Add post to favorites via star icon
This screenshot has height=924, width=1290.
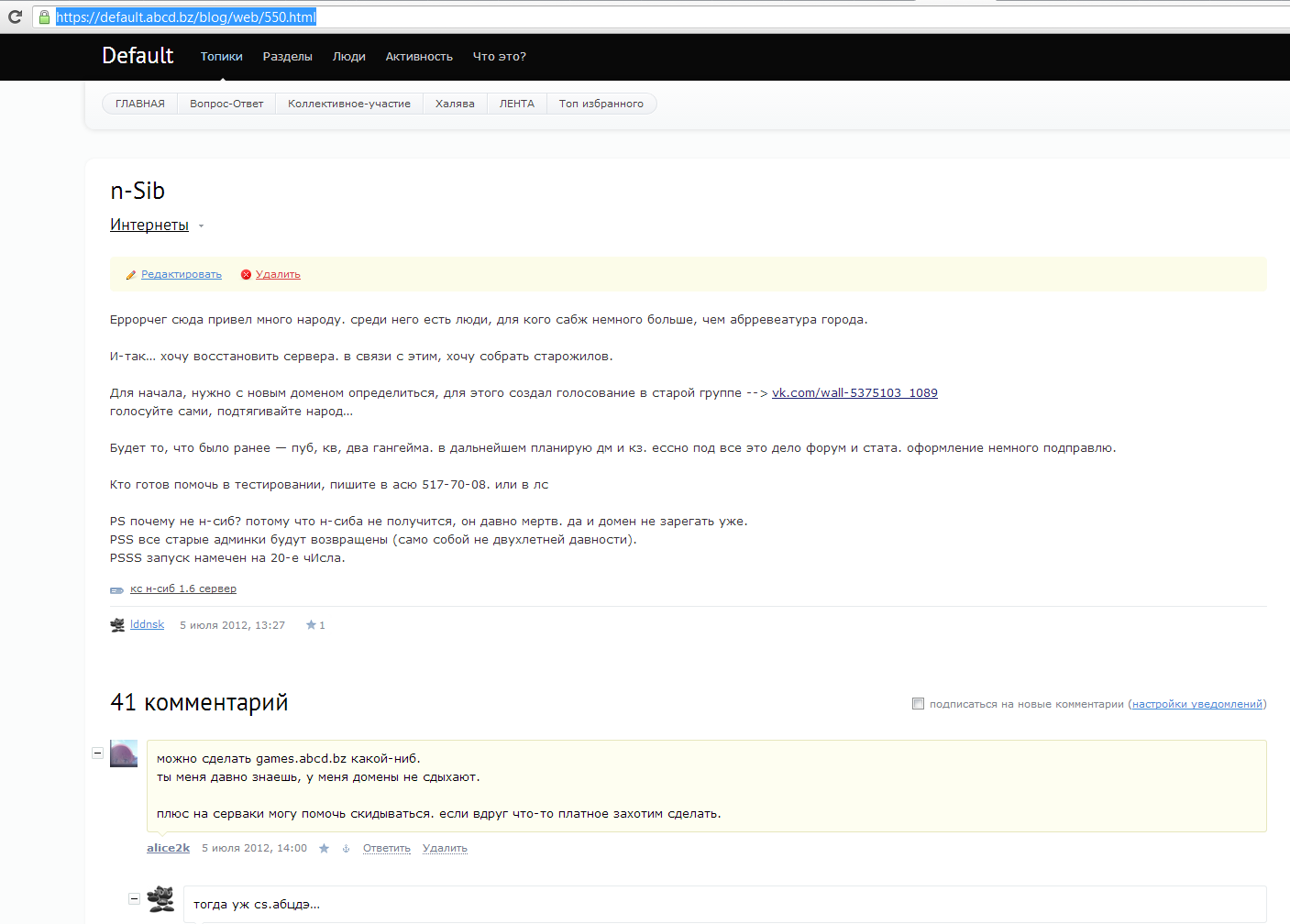(311, 625)
